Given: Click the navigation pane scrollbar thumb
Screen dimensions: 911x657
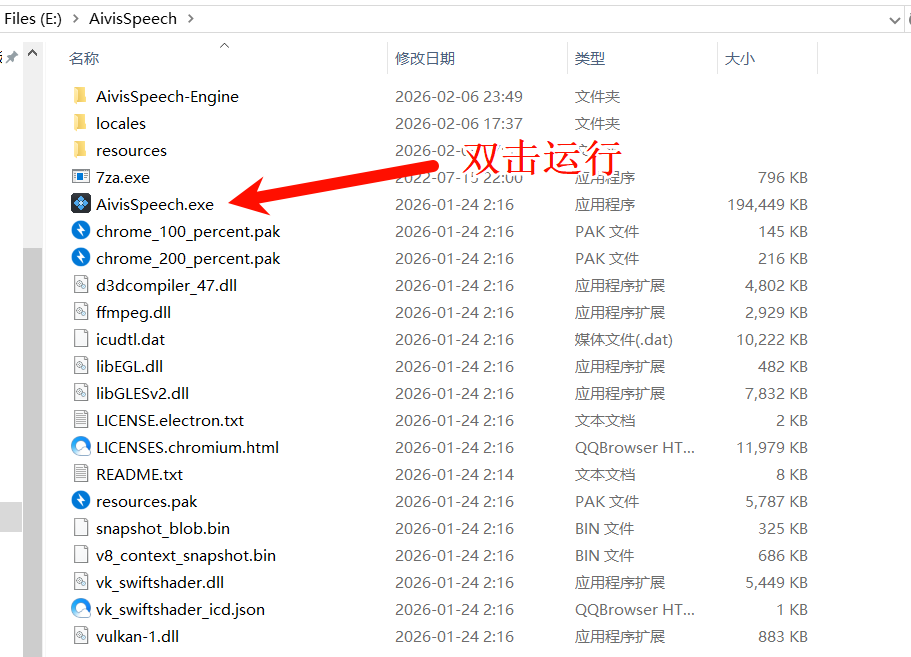Looking at the screenshot, I should click(33, 453).
